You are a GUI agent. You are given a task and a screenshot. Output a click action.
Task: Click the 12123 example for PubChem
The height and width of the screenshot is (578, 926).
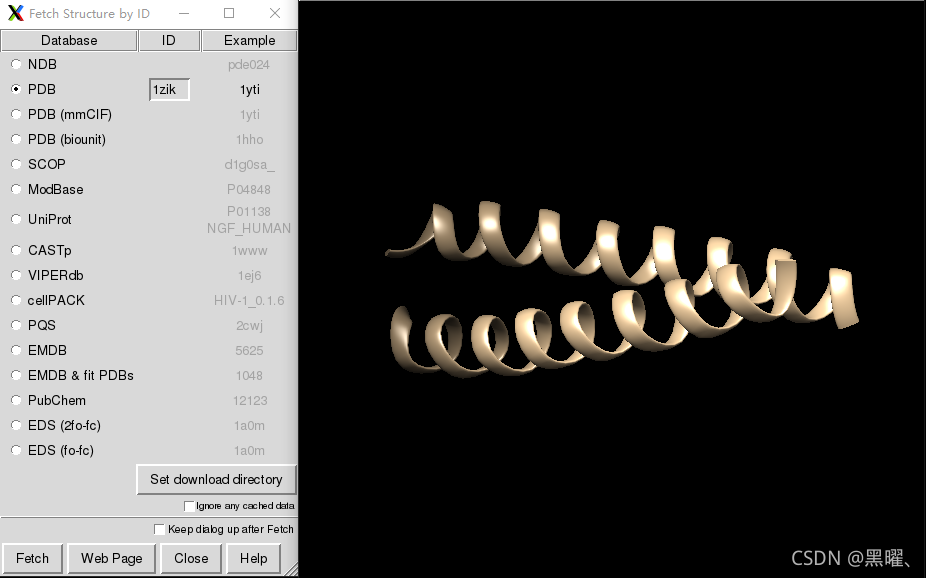pyautogui.click(x=250, y=400)
